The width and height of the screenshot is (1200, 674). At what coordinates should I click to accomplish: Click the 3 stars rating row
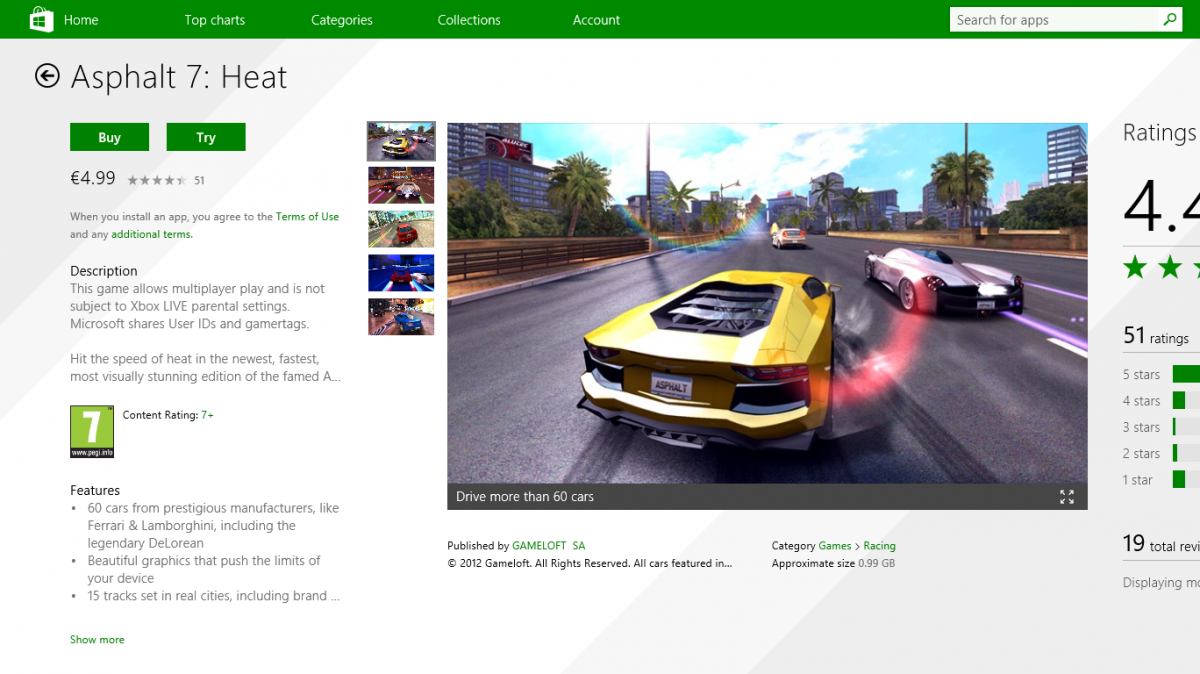point(1161,427)
